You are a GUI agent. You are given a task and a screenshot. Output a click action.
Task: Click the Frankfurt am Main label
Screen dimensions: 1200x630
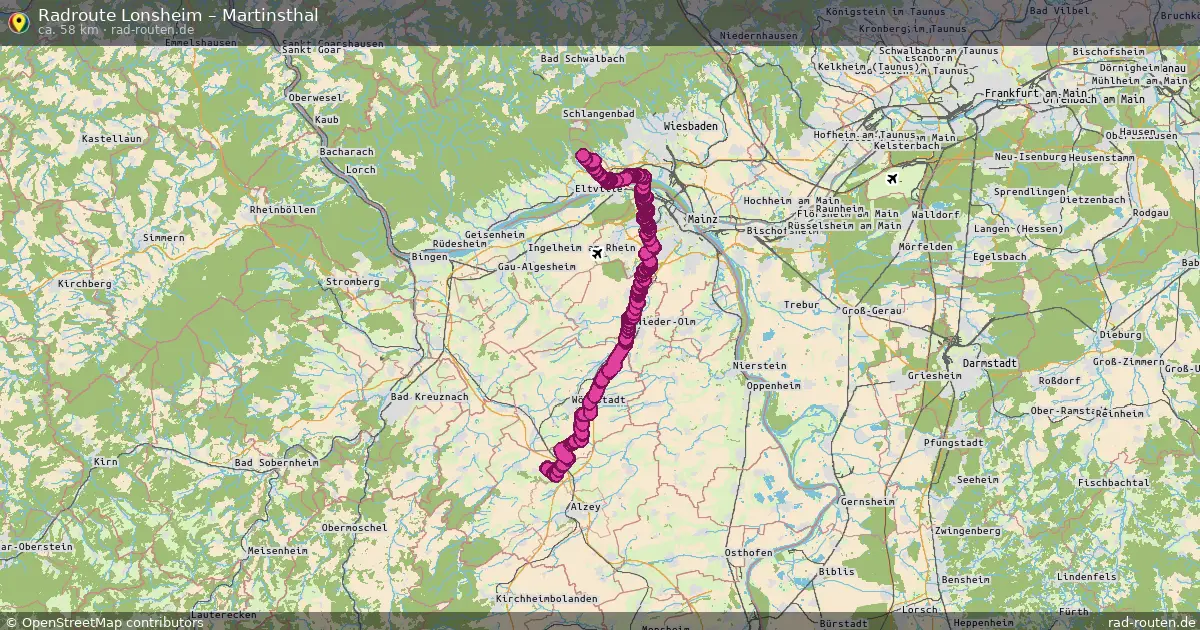pyautogui.click(x=1035, y=93)
